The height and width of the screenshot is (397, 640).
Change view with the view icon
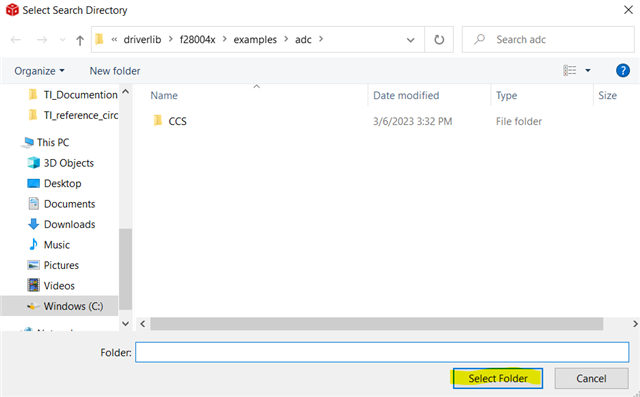point(570,71)
